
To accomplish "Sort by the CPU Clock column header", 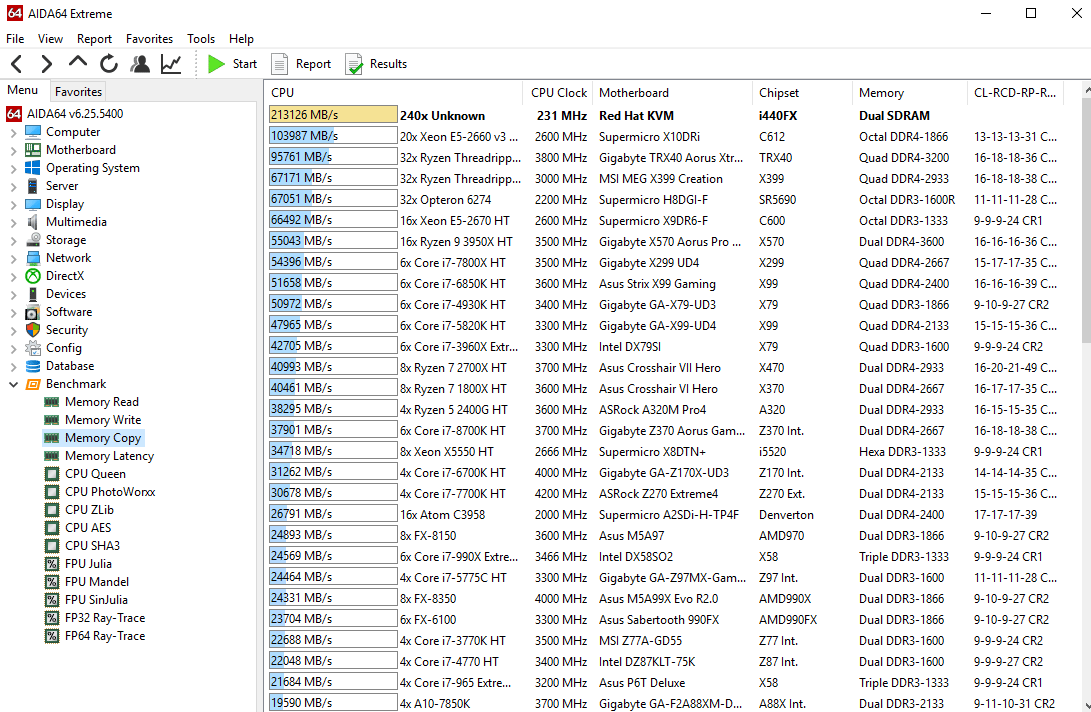I will tap(559, 93).
